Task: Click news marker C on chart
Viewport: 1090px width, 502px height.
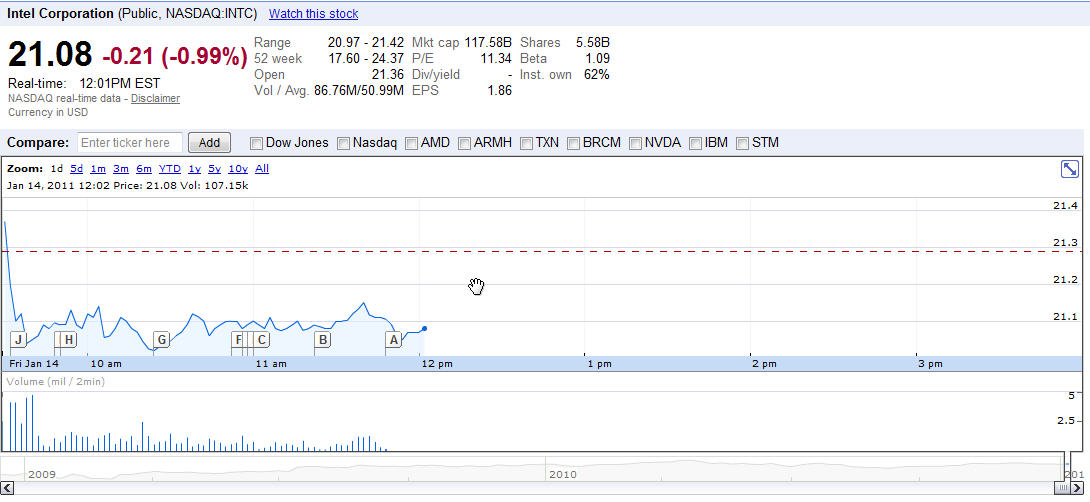Action: (x=262, y=340)
